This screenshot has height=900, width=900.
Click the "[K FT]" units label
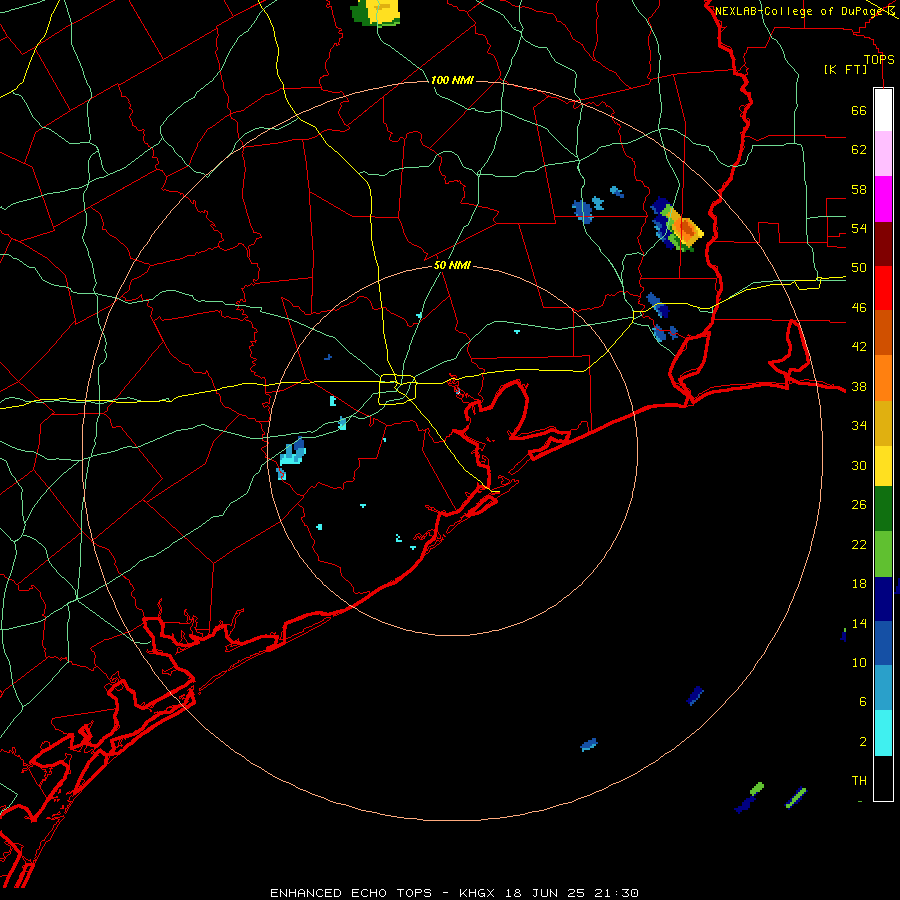845,69
